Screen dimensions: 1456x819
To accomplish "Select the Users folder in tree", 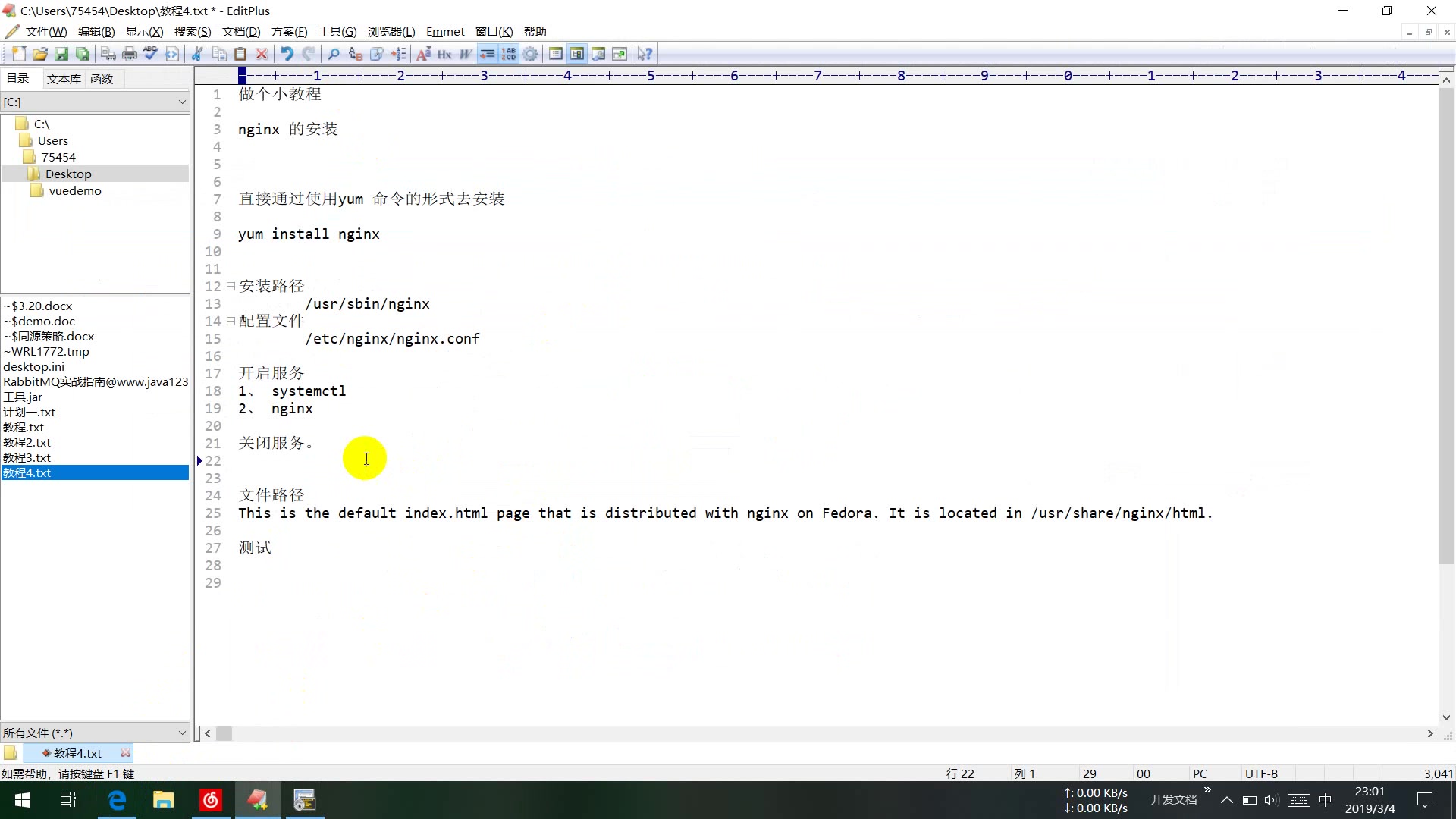I will click(52, 140).
